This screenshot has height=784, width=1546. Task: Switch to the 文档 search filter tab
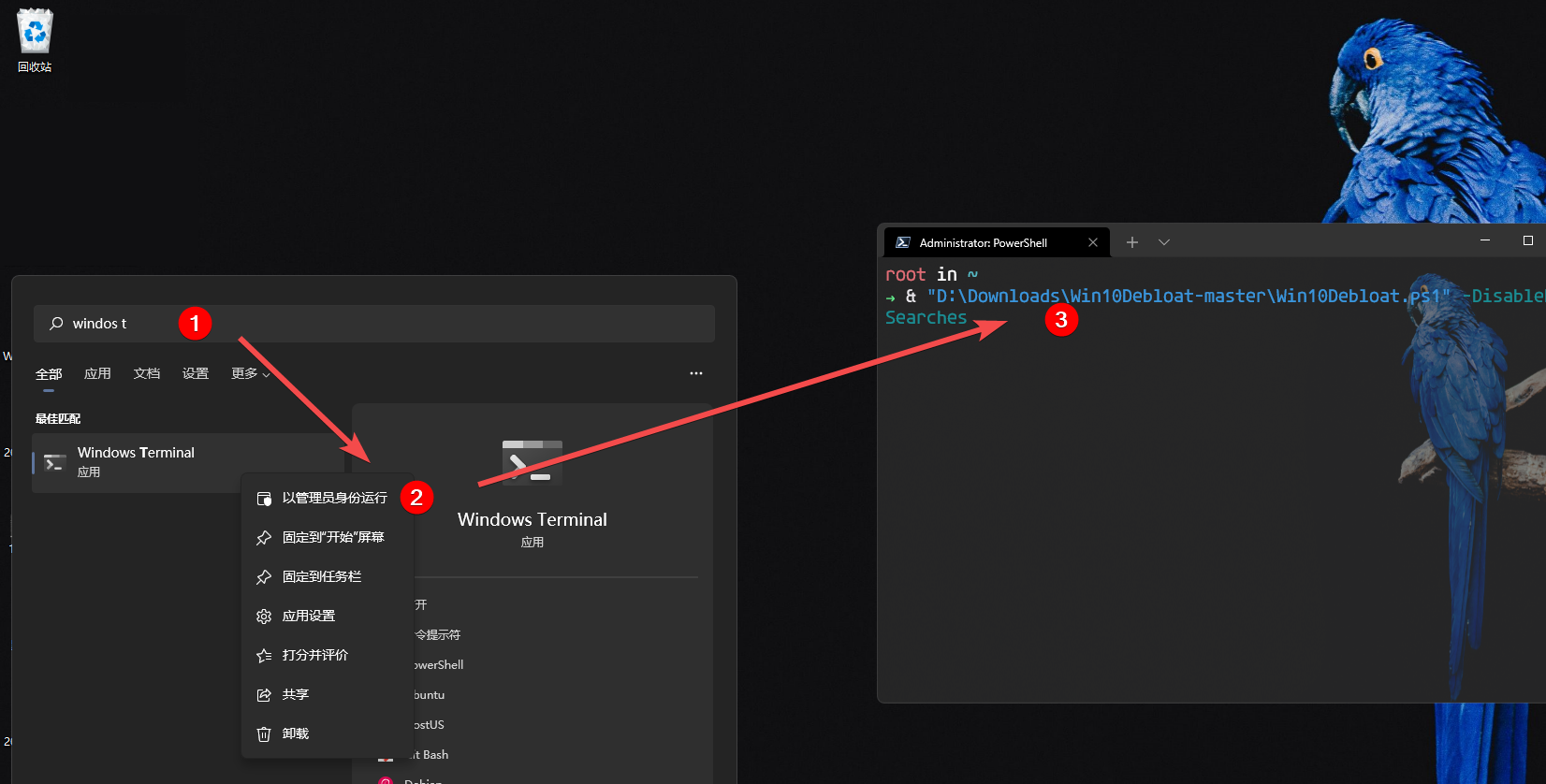coord(147,374)
